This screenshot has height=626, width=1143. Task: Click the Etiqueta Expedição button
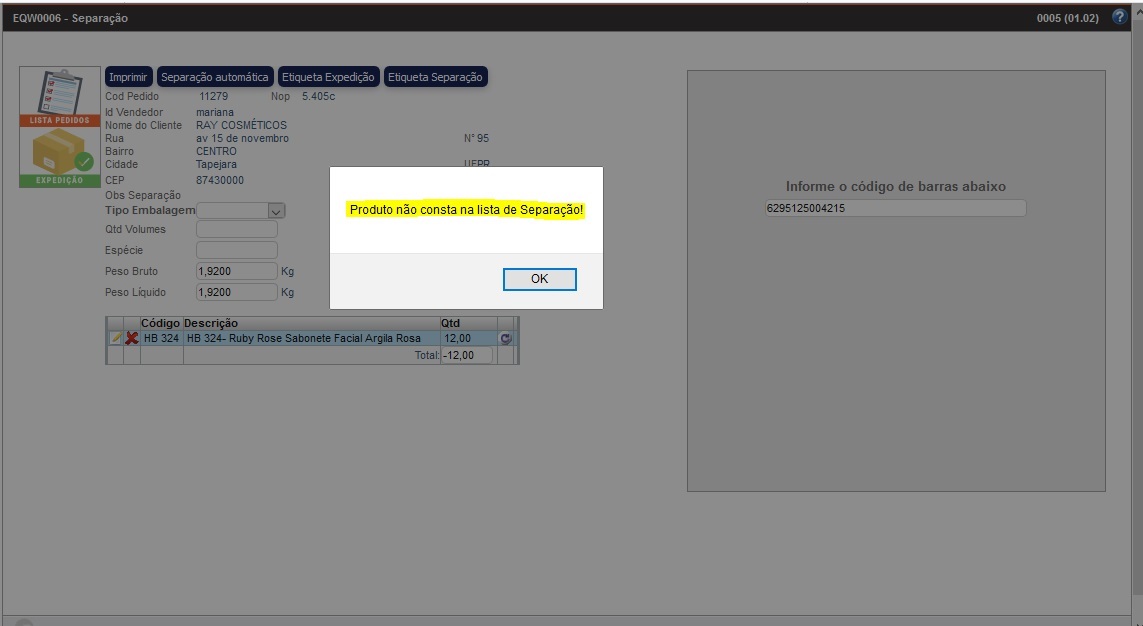coord(329,77)
